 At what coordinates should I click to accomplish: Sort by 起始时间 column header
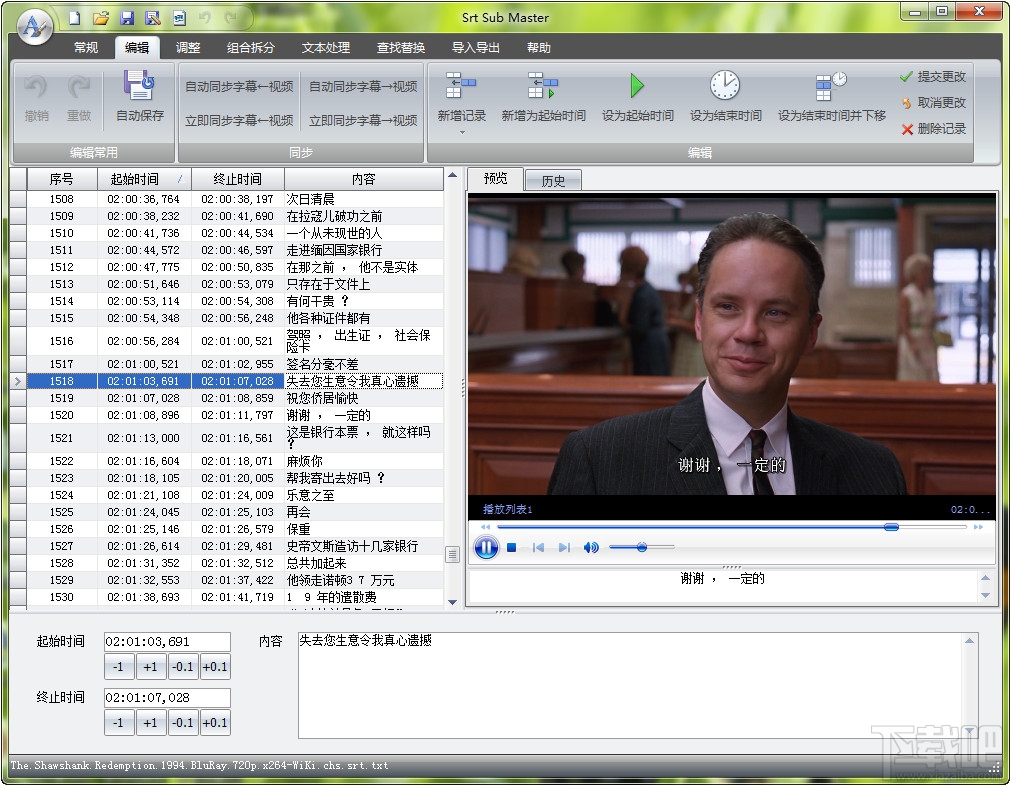[144, 179]
